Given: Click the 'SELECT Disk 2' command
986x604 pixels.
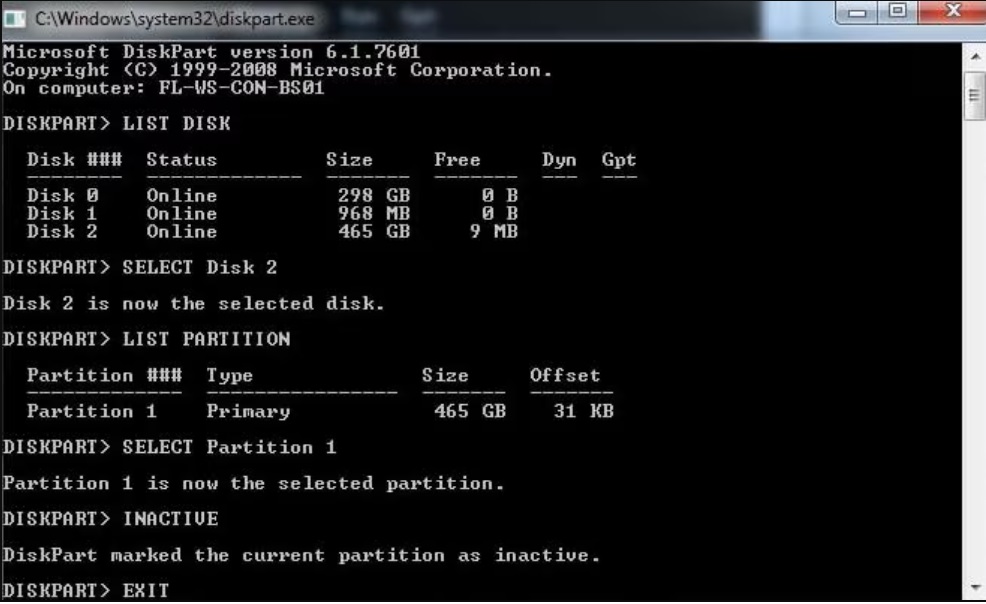Looking at the screenshot, I should click(200, 268).
